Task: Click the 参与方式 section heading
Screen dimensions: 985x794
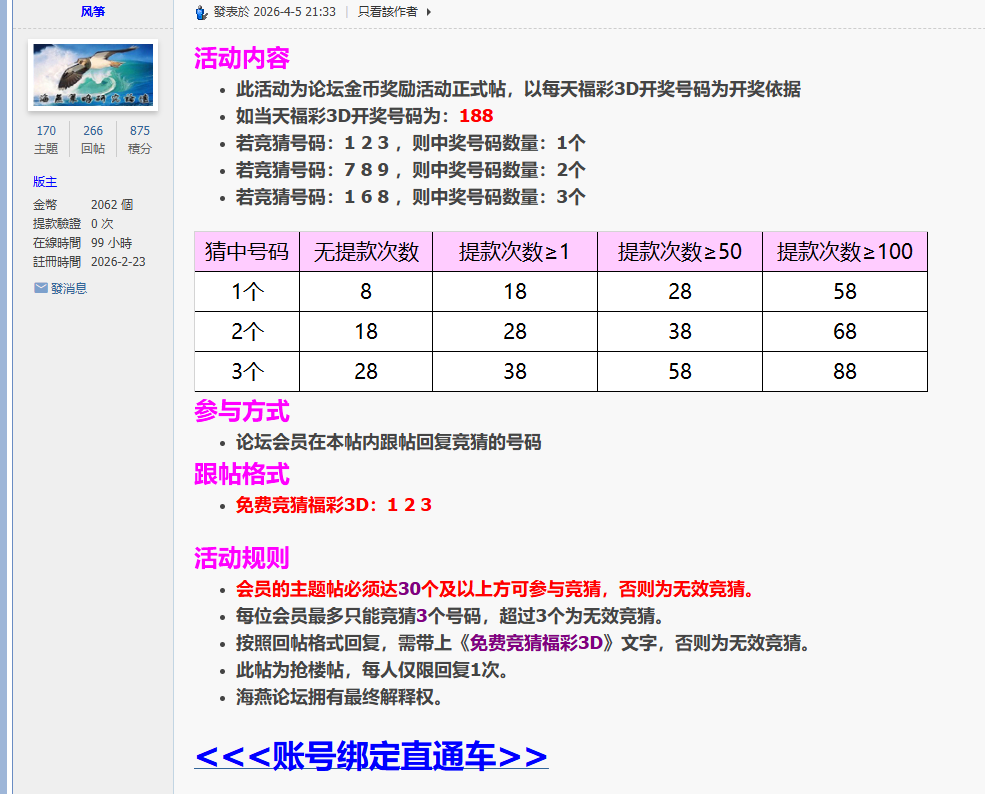Action: [241, 413]
